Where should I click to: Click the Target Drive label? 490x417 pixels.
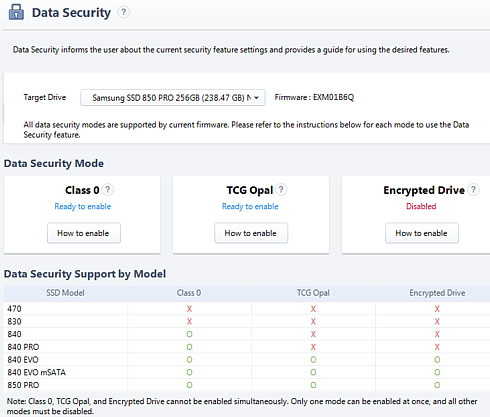tap(45, 97)
